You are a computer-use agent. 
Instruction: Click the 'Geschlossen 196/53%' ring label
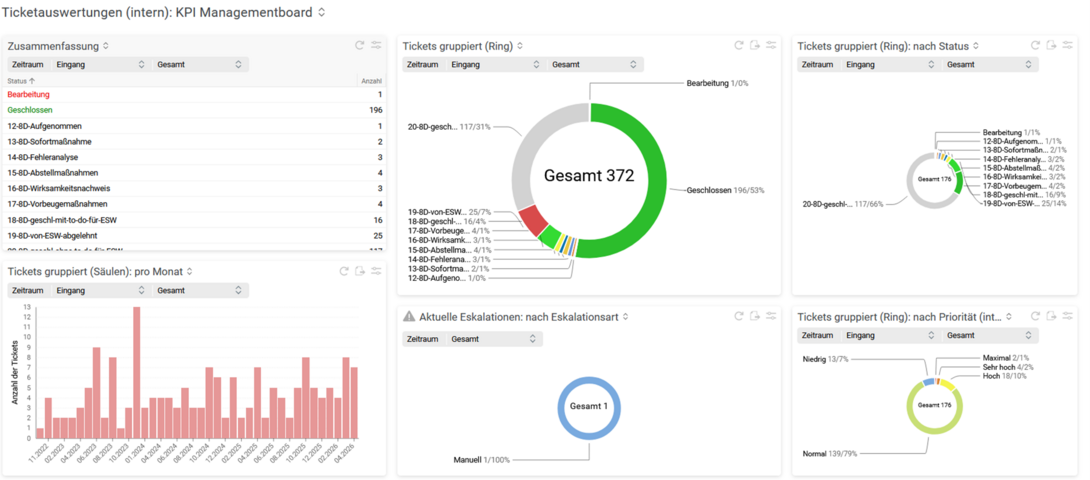pos(726,189)
